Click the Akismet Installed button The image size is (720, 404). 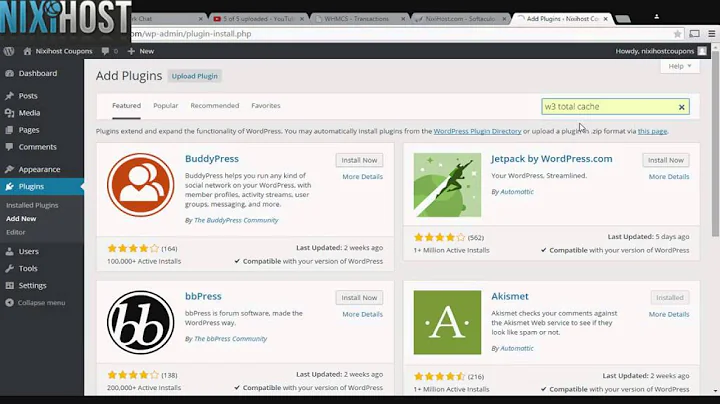click(669, 298)
